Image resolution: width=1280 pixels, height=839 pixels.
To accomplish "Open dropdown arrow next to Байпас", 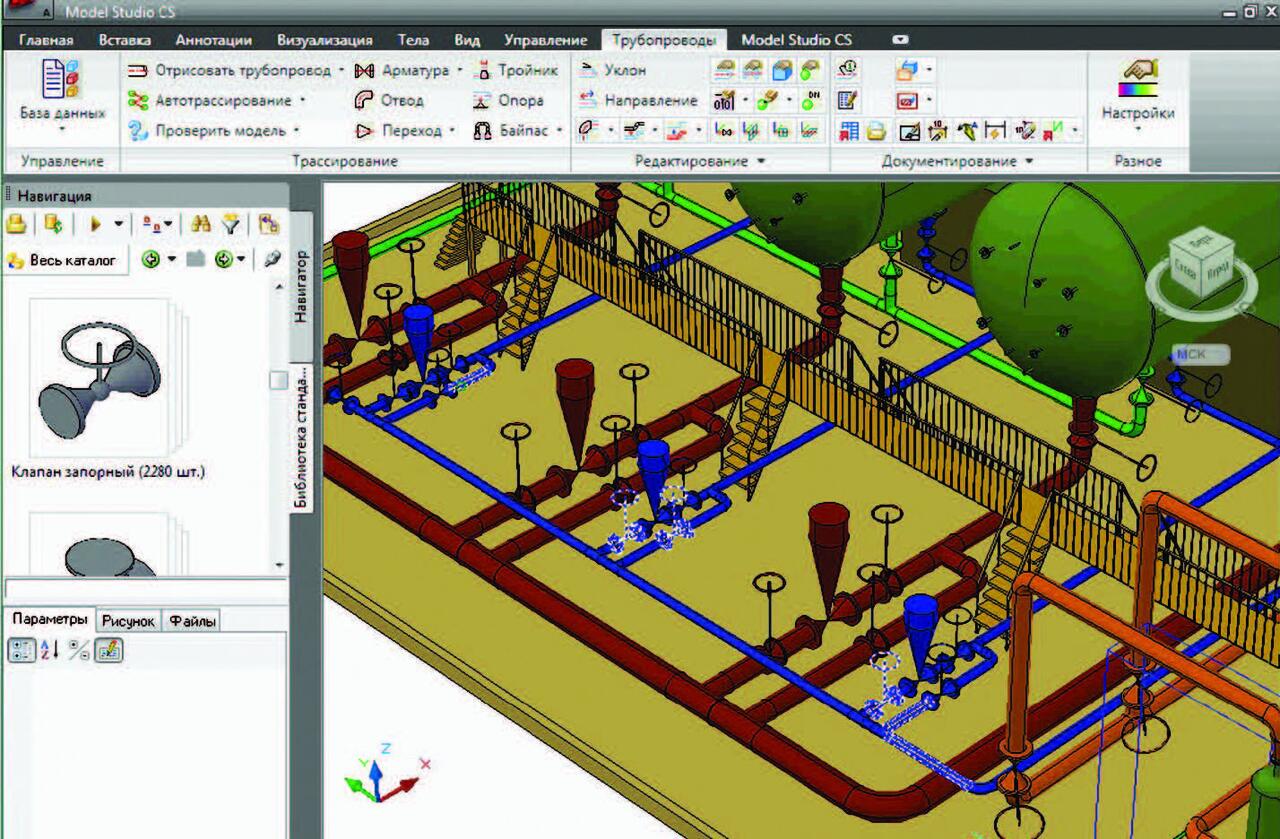I will (x=559, y=131).
